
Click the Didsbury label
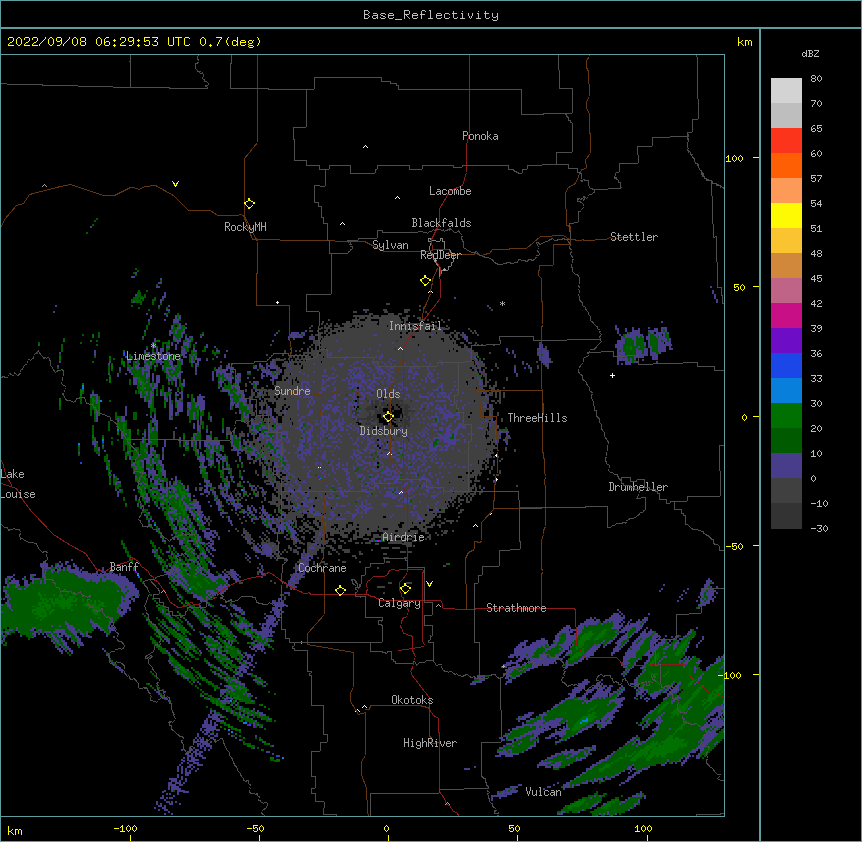pos(384,431)
